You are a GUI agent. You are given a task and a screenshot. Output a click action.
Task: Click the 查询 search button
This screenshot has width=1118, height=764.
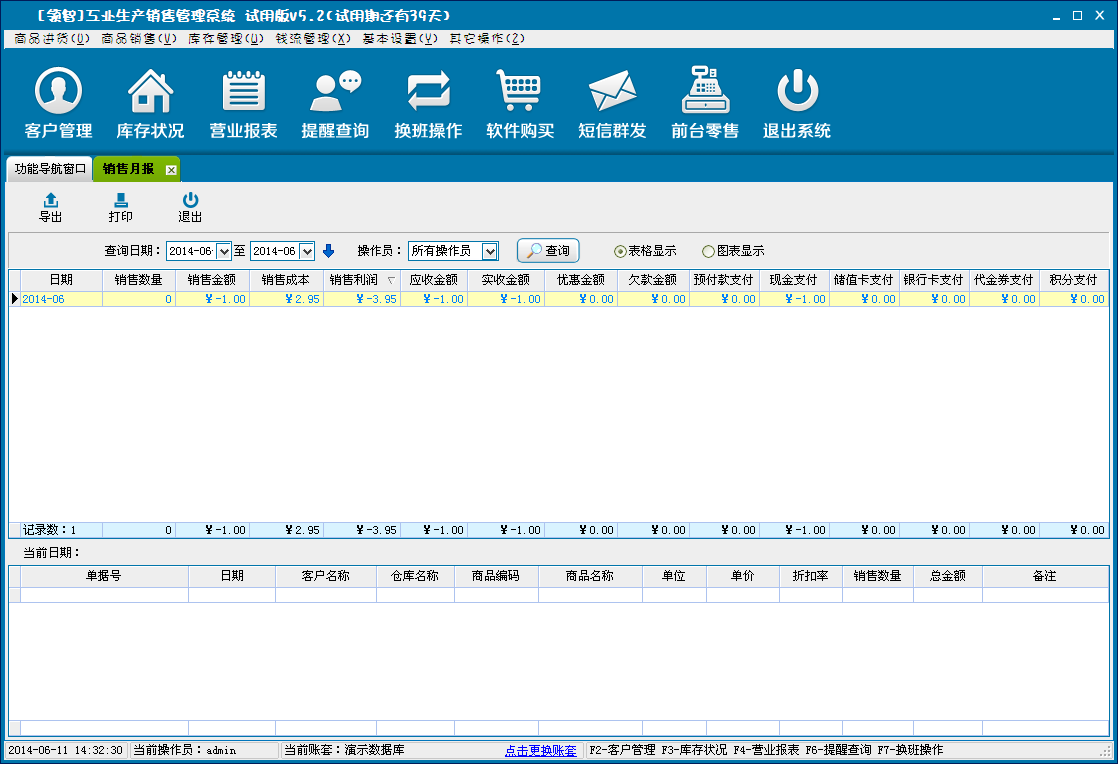pyautogui.click(x=548, y=251)
